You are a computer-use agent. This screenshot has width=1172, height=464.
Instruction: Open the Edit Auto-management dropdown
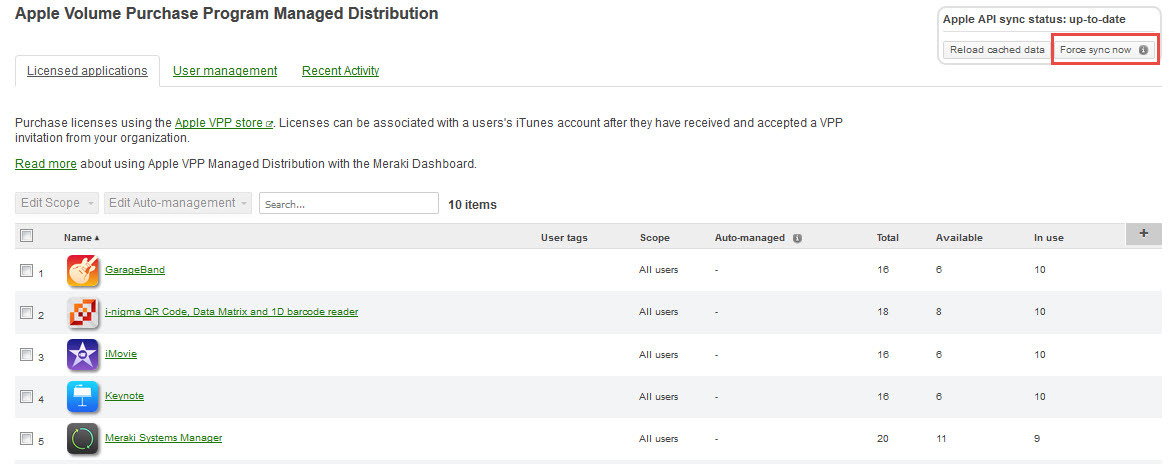click(178, 202)
